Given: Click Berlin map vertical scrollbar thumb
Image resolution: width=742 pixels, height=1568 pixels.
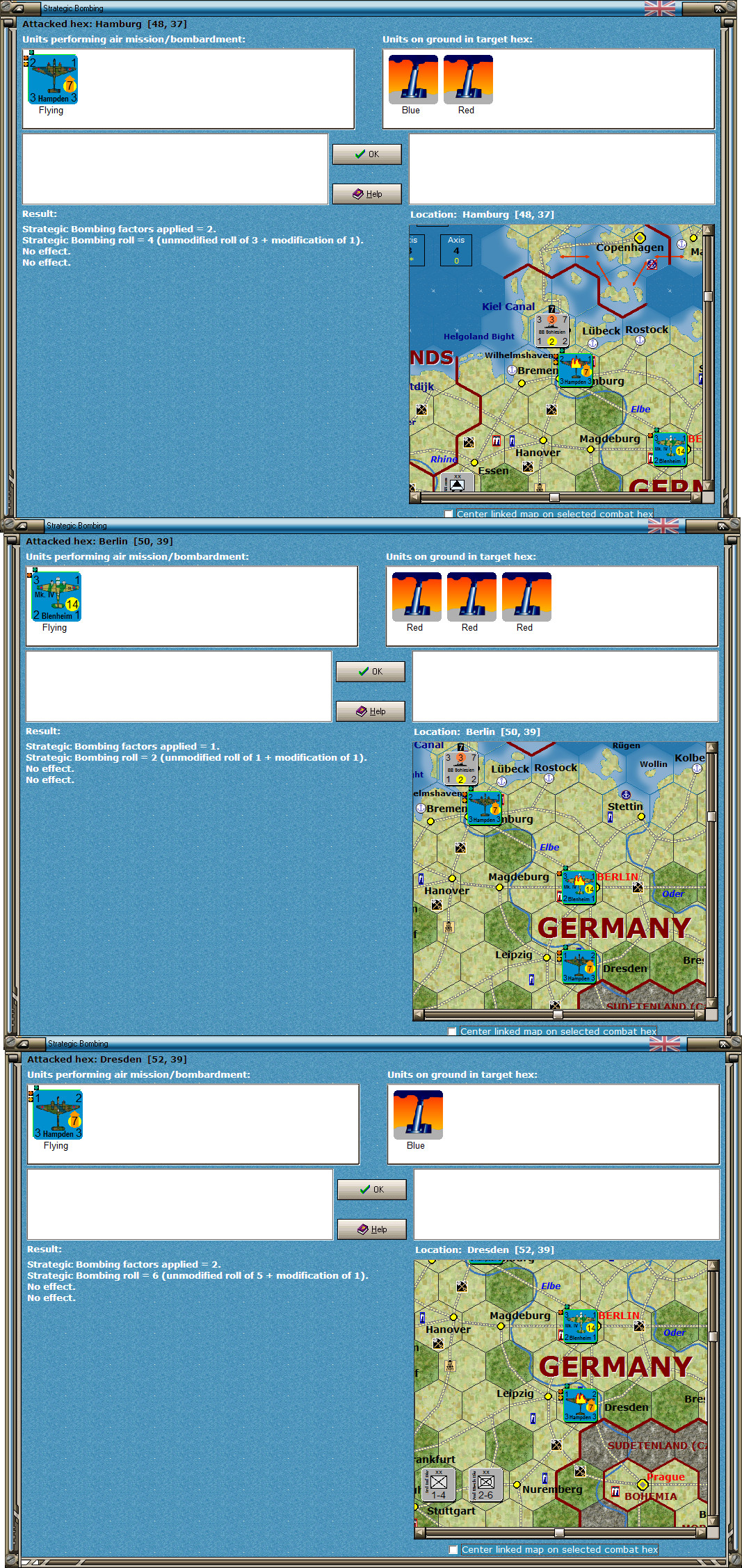Looking at the screenshot, I should point(711,816).
